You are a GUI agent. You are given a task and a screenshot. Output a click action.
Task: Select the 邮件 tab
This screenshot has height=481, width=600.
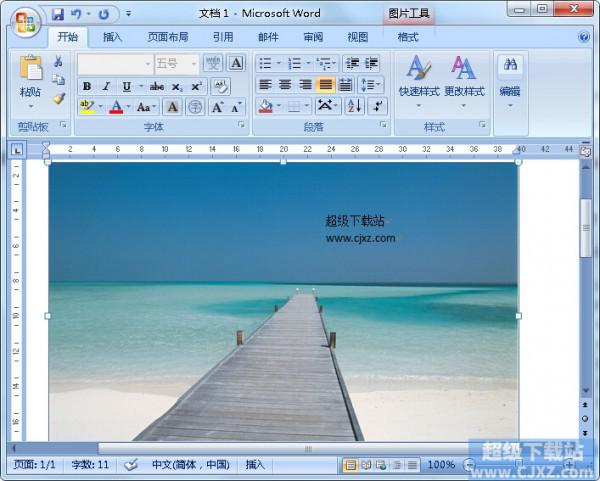coord(268,37)
